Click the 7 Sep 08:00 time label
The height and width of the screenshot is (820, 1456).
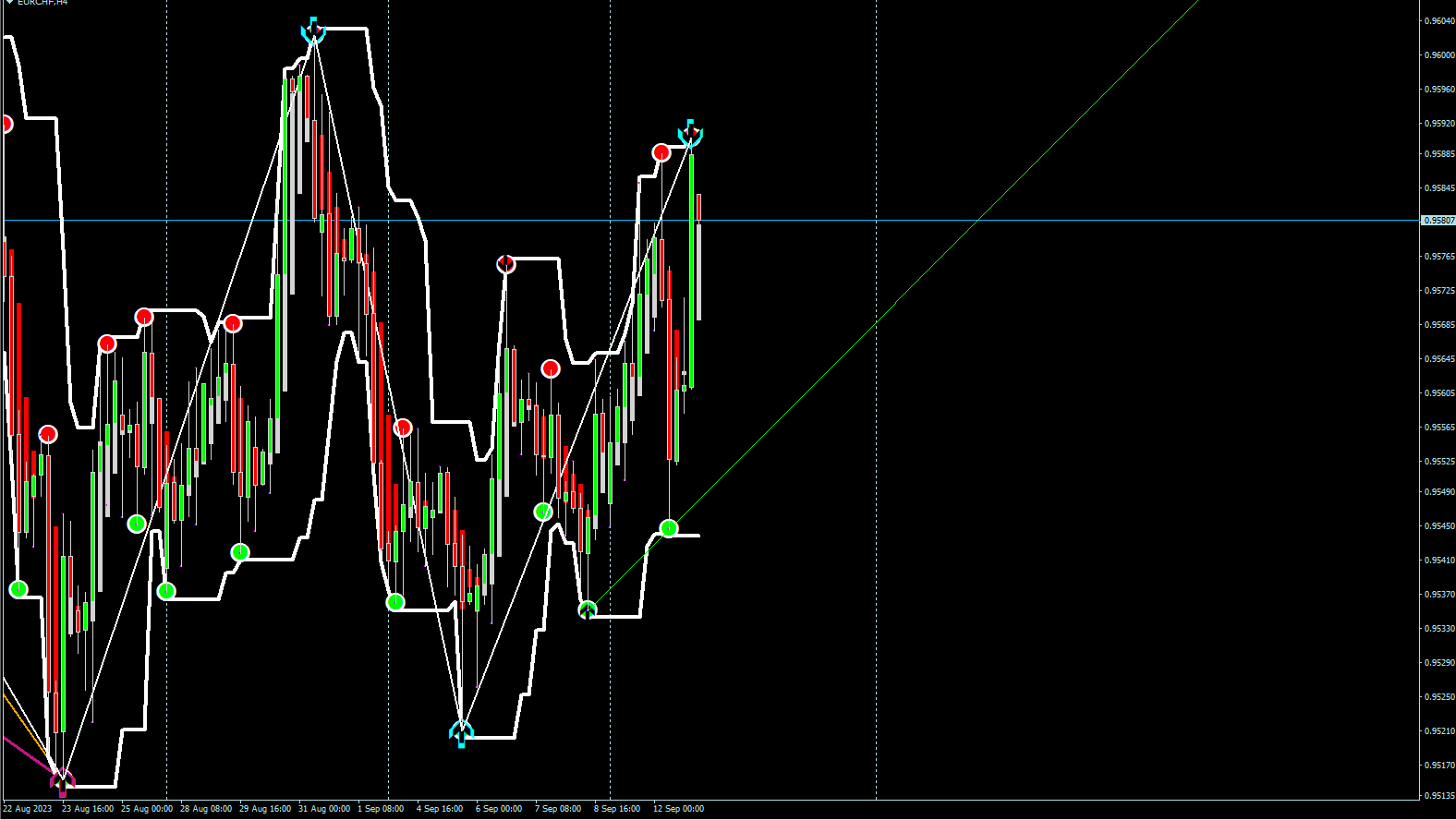coord(558,809)
